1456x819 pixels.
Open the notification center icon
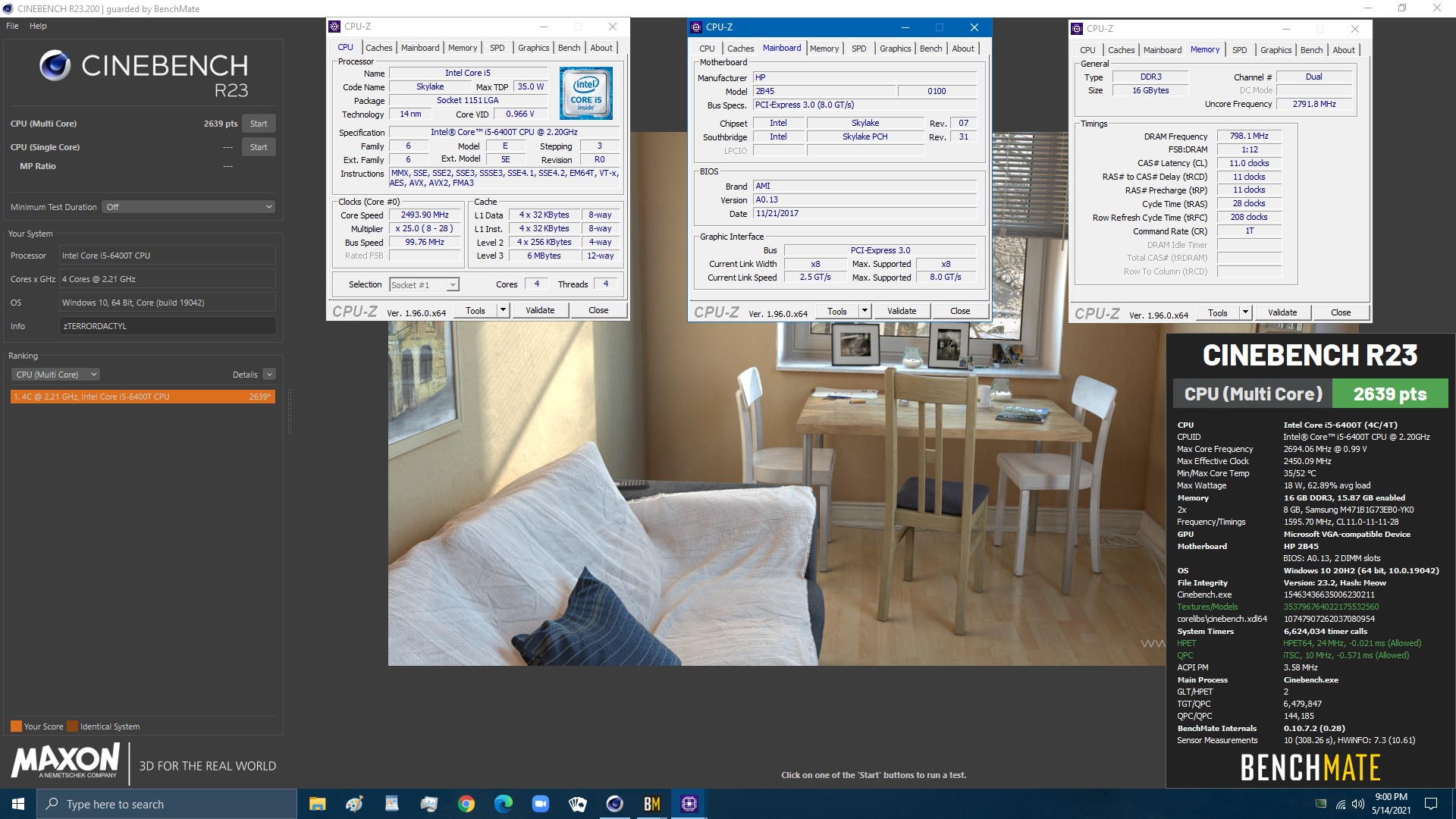coord(1431,804)
